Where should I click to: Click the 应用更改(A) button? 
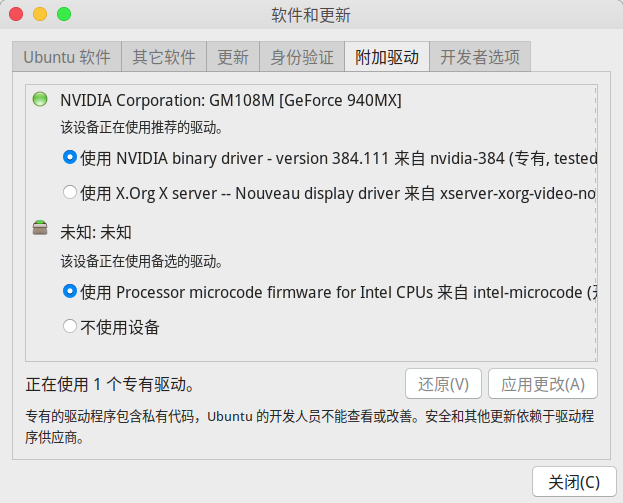(543, 384)
